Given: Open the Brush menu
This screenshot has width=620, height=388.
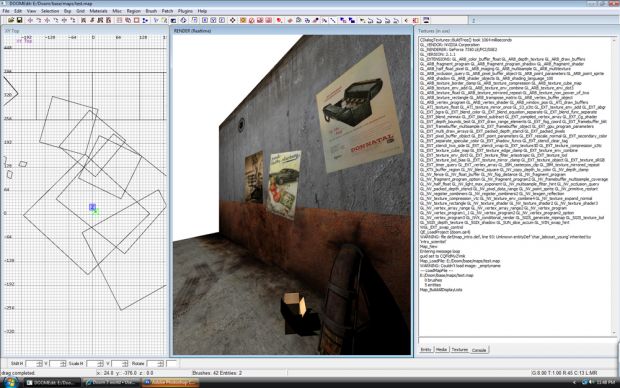Looking at the screenshot, I should tap(151, 11).
